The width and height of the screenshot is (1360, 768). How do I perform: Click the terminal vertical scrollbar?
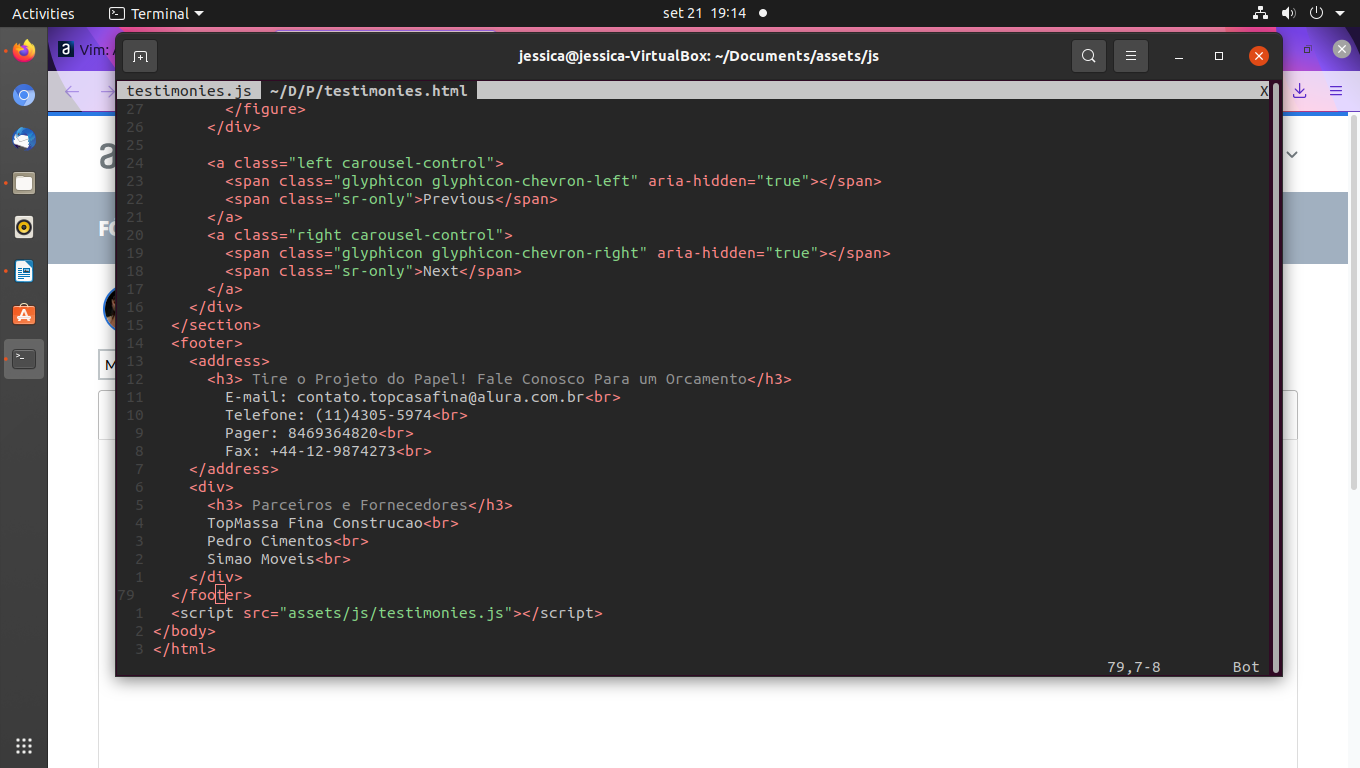[x=1276, y=378]
